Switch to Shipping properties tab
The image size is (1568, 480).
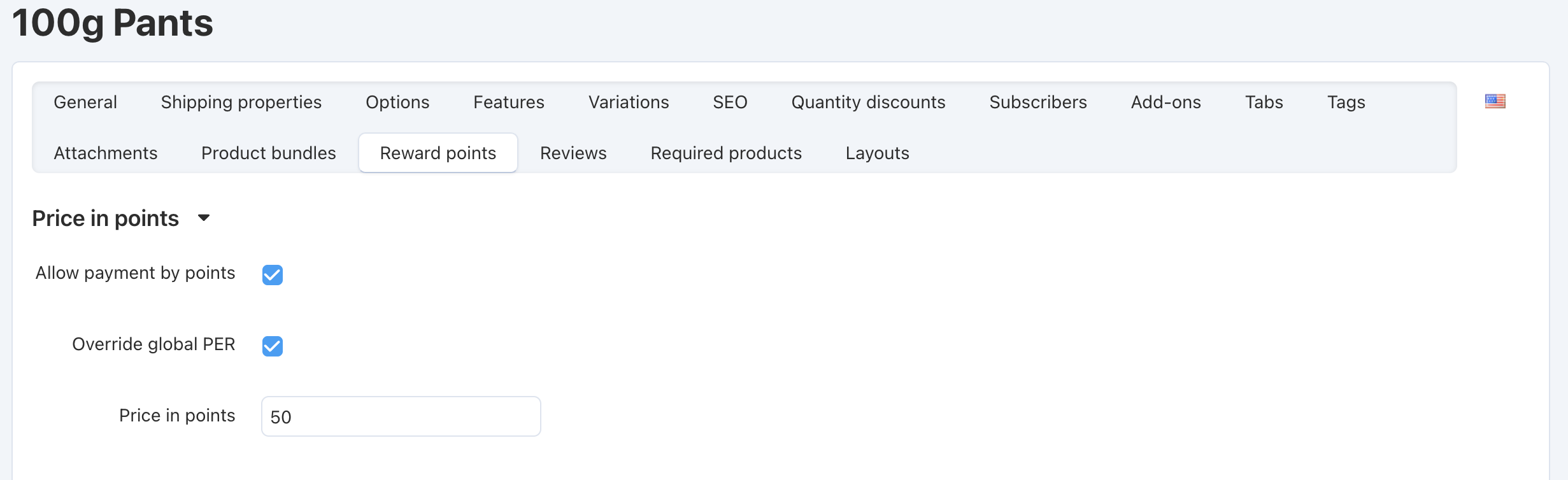click(241, 102)
